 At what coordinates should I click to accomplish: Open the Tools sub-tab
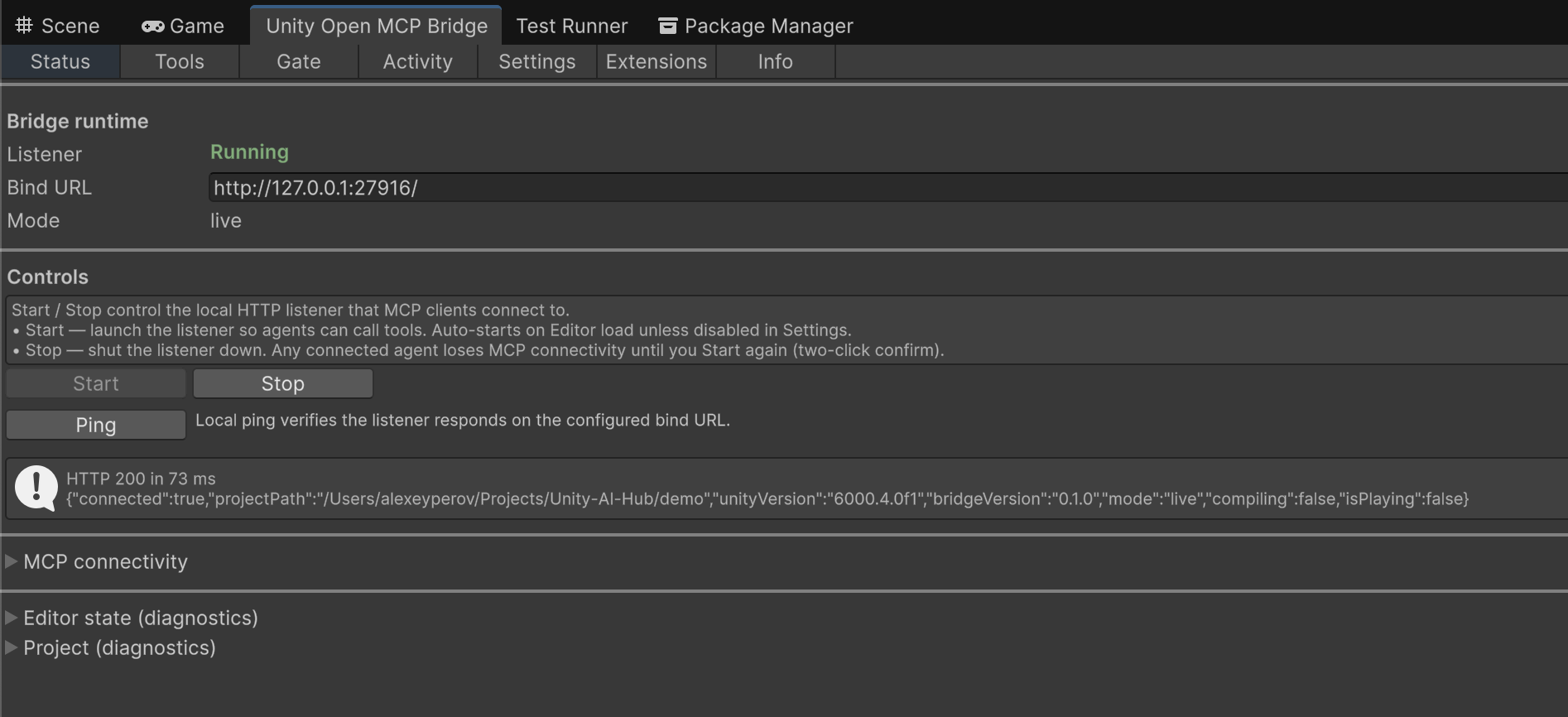click(x=180, y=62)
